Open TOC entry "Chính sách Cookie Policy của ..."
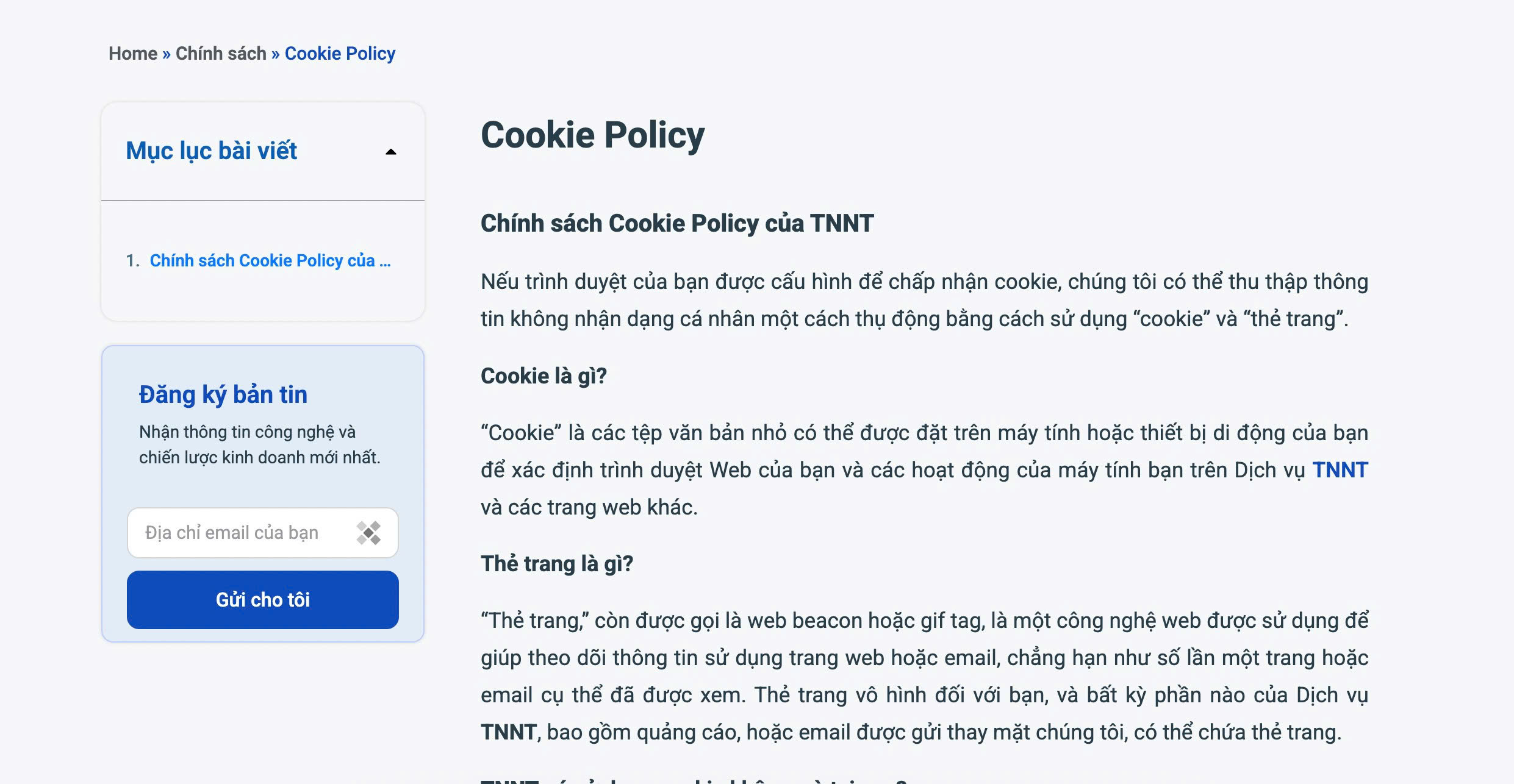Image resolution: width=1514 pixels, height=784 pixels. click(270, 260)
